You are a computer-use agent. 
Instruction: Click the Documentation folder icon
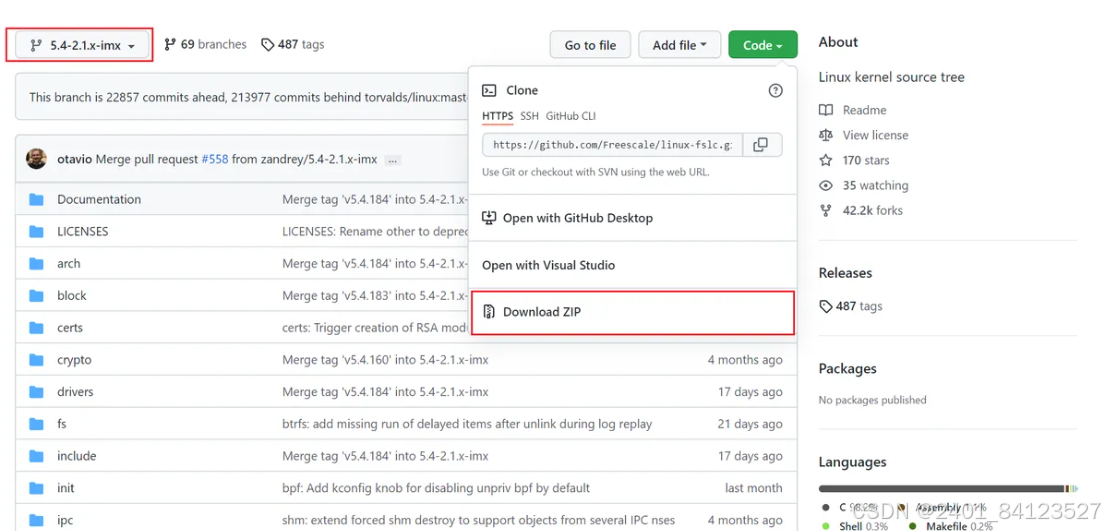[37, 200]
